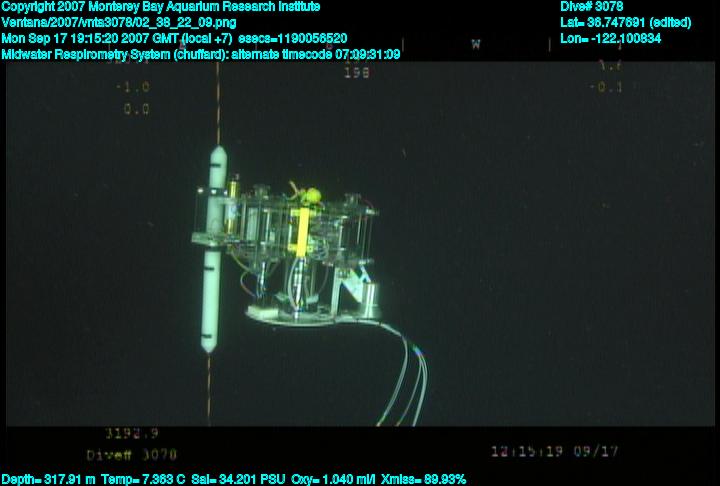
Task: Click the Temp= 7.363 C reading
Action: (143, 480)
